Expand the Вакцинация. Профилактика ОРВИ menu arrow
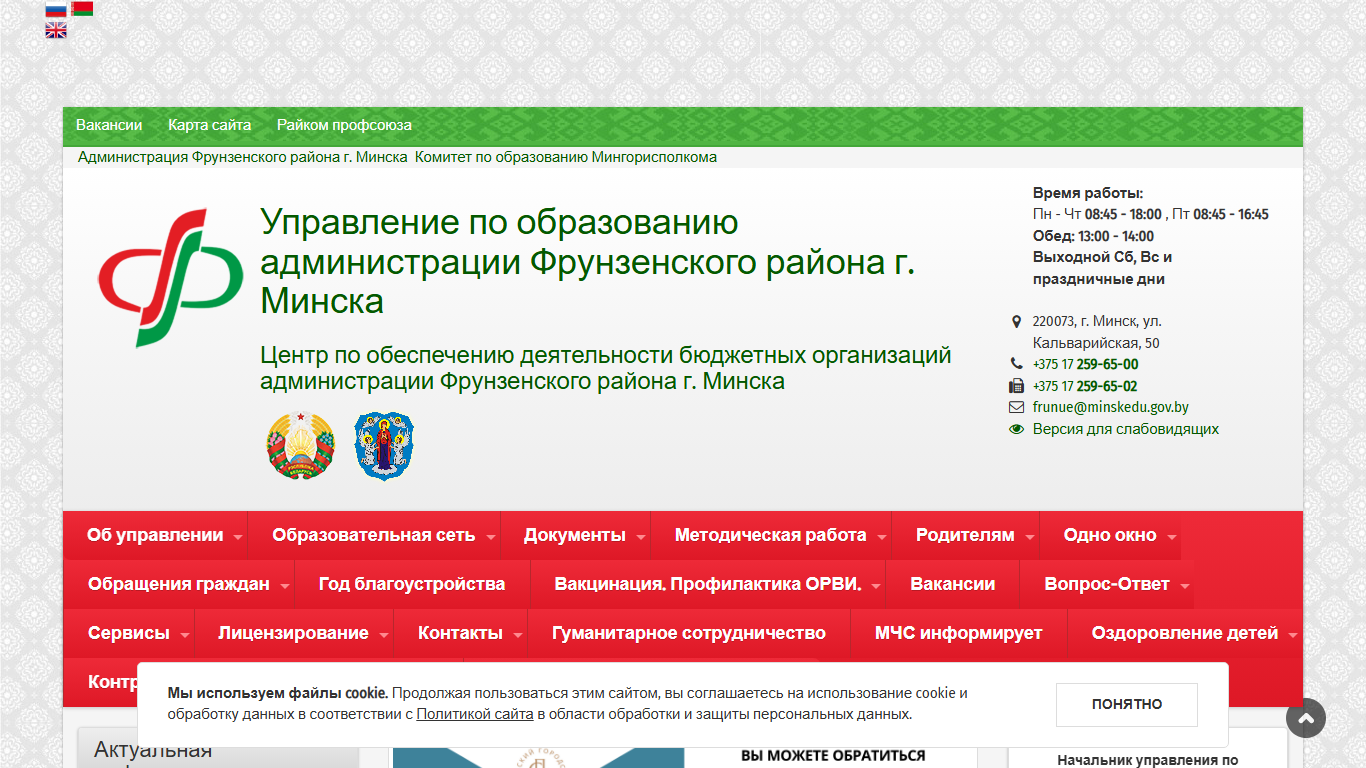The image size is (1366, 768). click(877, 586)
